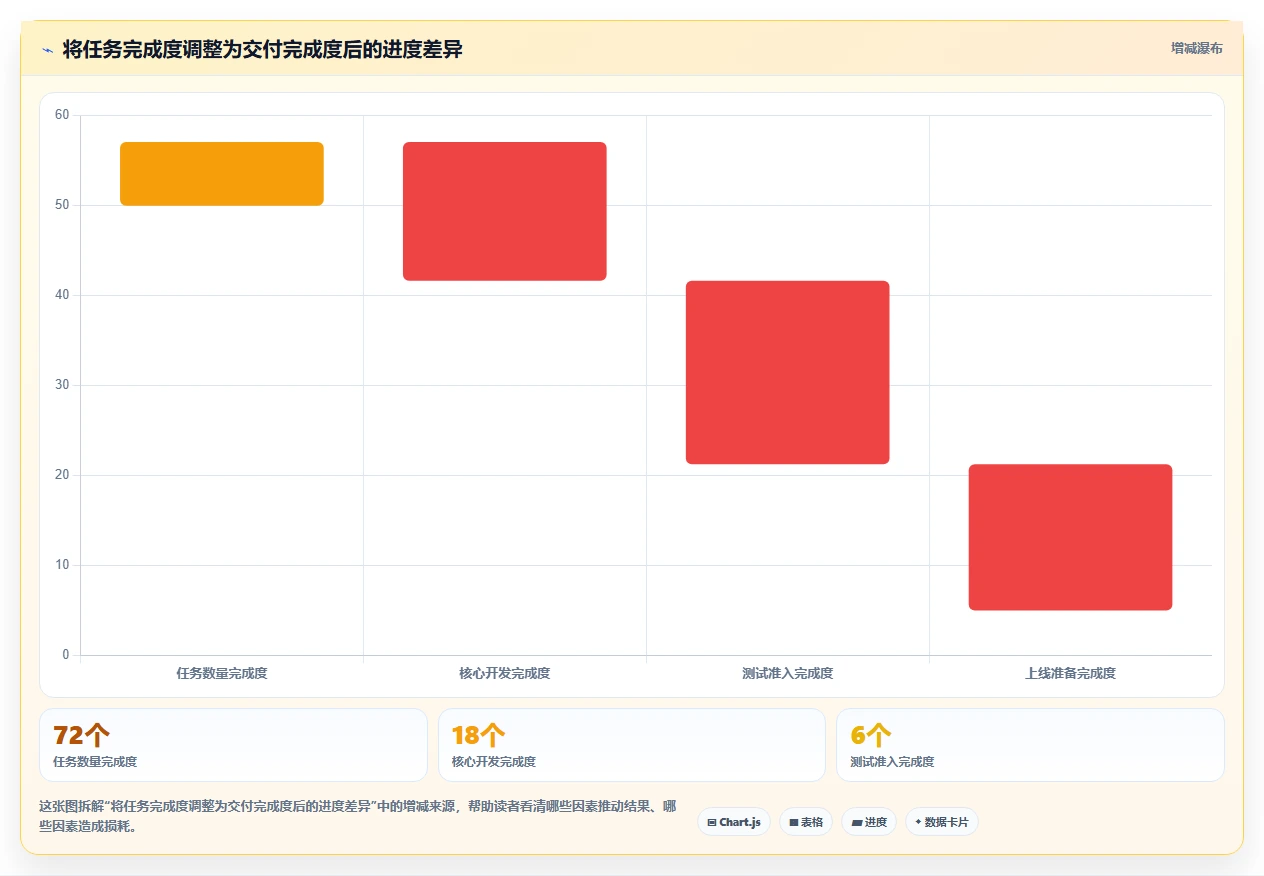This screenshot has height=876, width=1264.
Task: Click the red 测试准入完成度 bar
Action: 788,372
